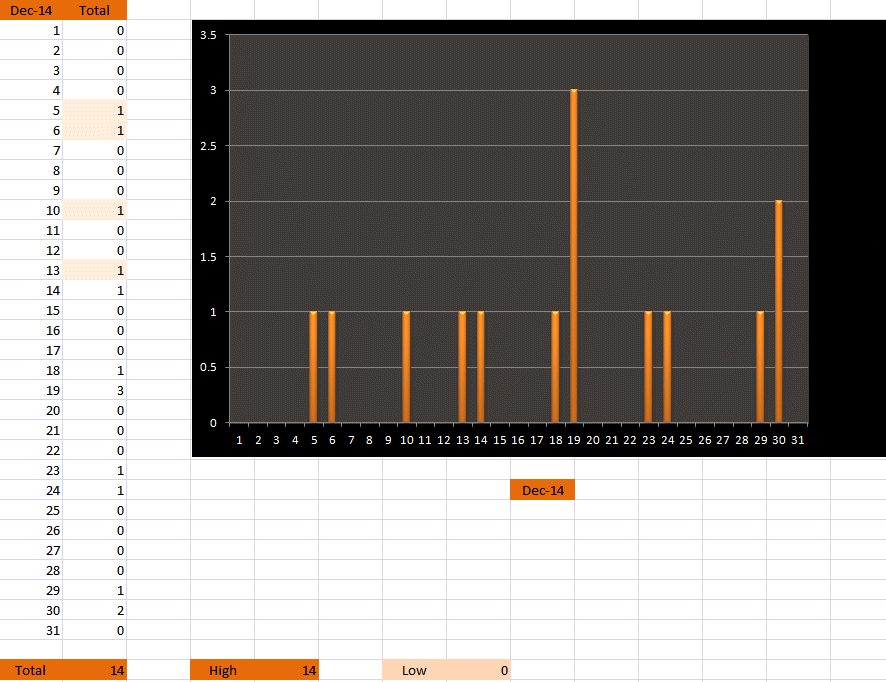This screenshot has height=682, width=886.
Task: Select the High label cell
Action: point(223,670)
